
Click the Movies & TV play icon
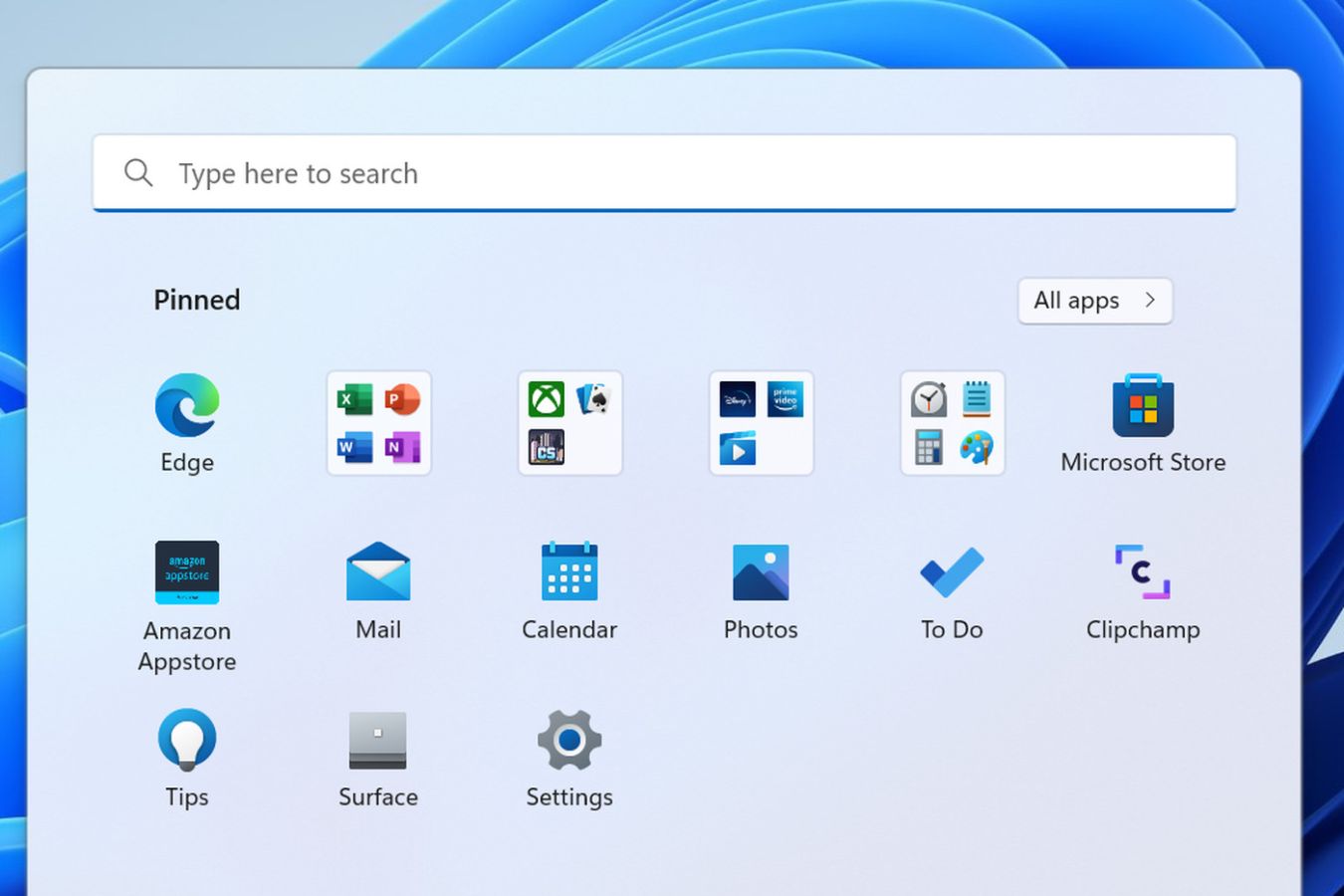point(738,447)
